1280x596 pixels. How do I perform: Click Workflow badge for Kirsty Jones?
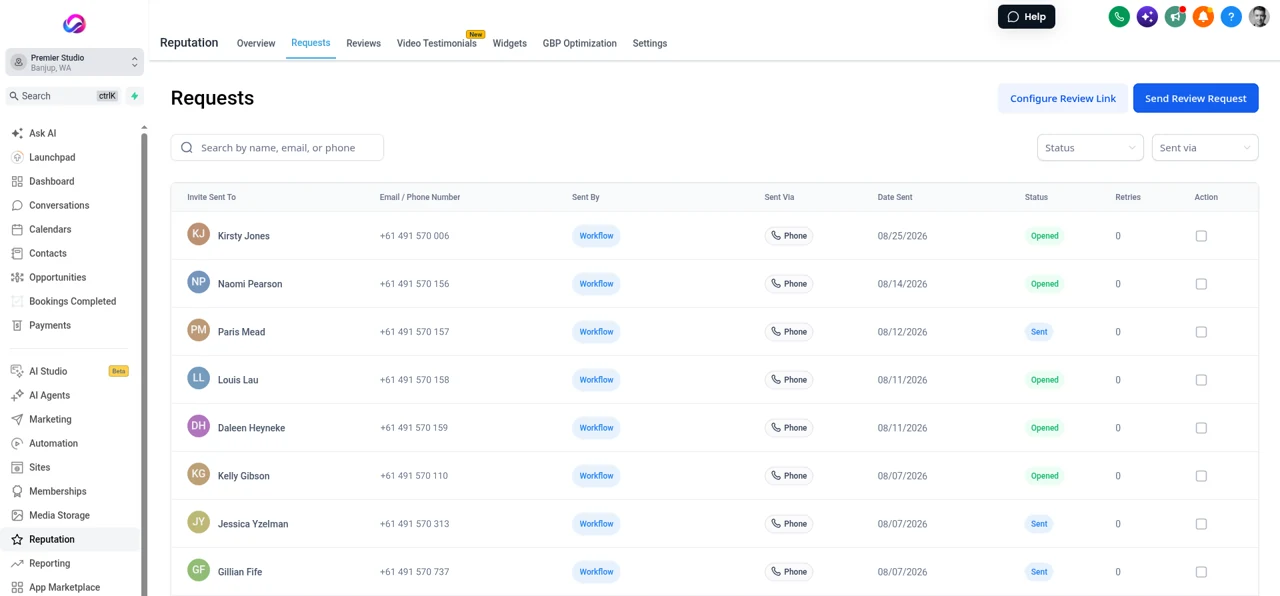(x=596, y=236)
